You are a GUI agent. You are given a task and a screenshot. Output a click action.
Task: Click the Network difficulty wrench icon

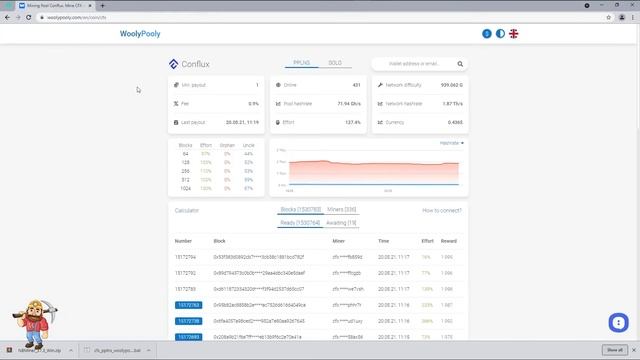pos(380,85)
